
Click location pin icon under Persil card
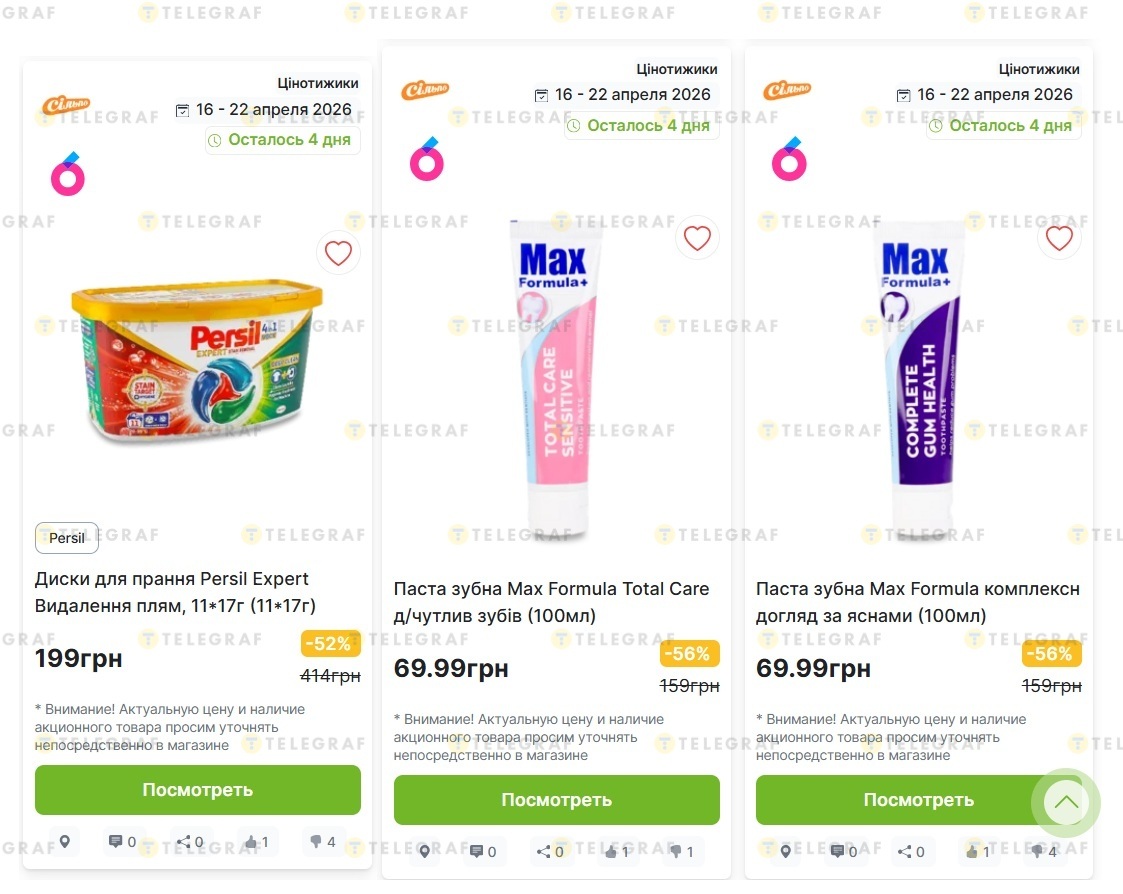tap(65, 842)
